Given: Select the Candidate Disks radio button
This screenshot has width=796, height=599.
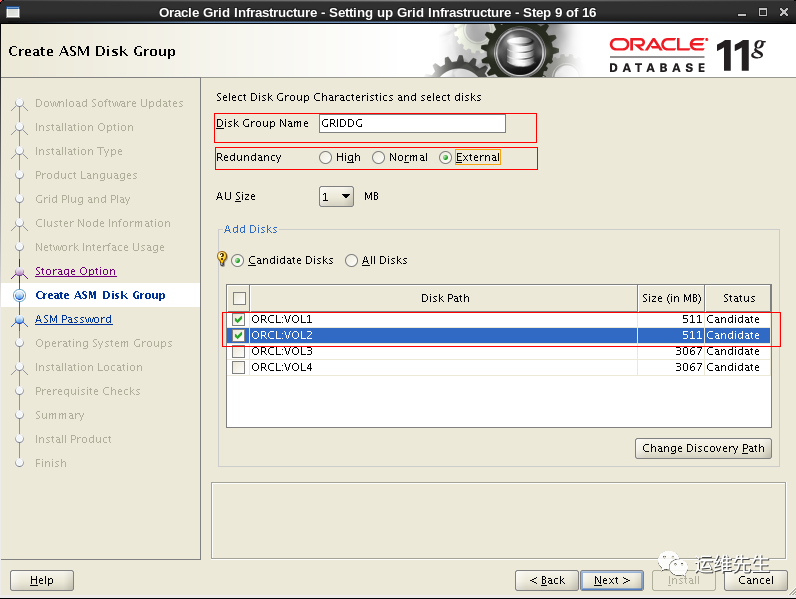Looking at the screenshot, I should (238, 260).
